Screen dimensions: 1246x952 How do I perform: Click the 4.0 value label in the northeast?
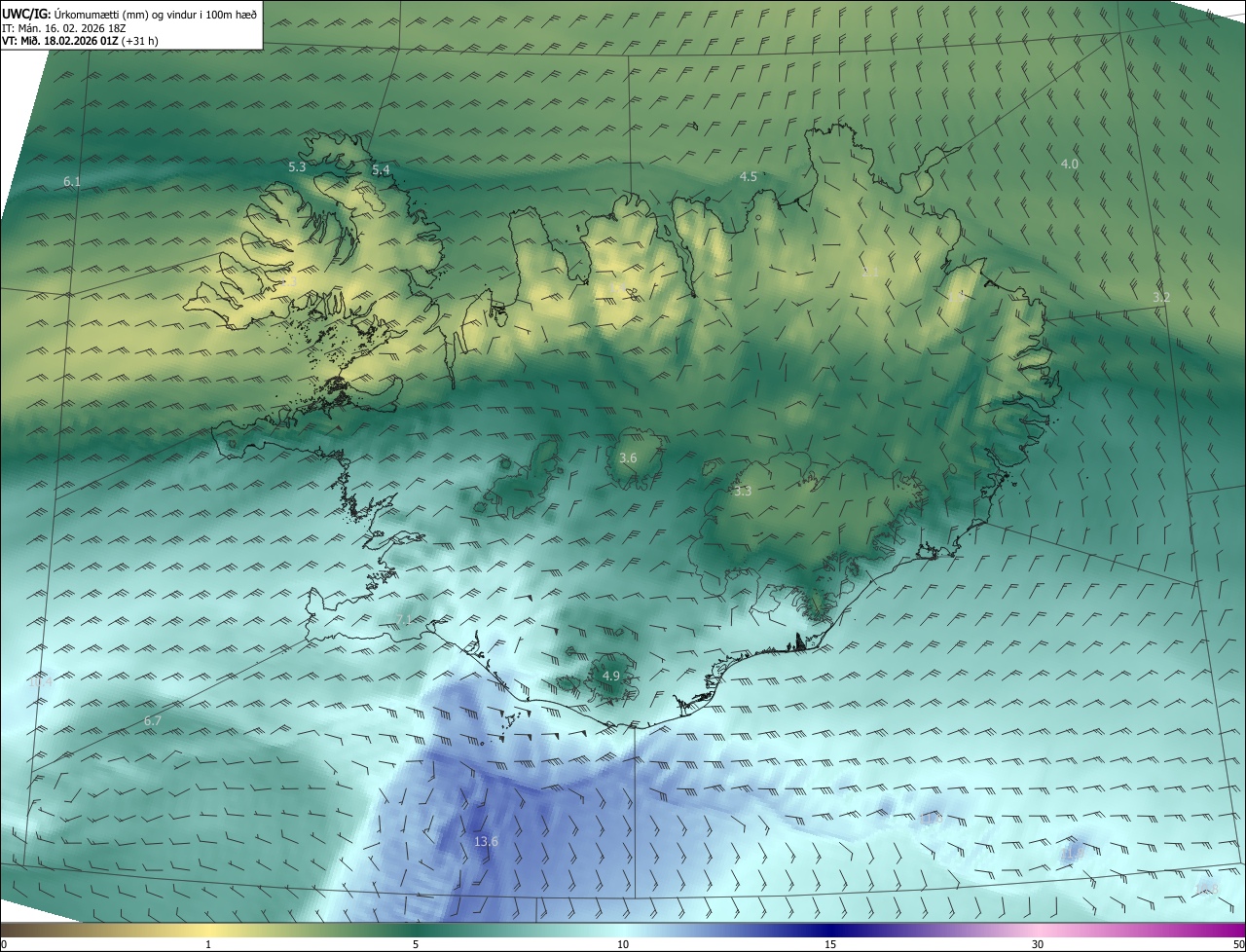1069,165
